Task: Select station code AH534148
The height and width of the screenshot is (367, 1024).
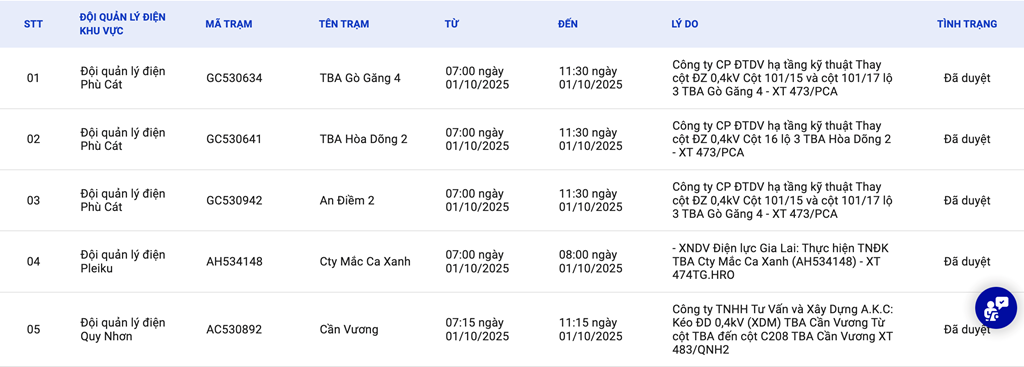Action: click(x=234, y=262)
